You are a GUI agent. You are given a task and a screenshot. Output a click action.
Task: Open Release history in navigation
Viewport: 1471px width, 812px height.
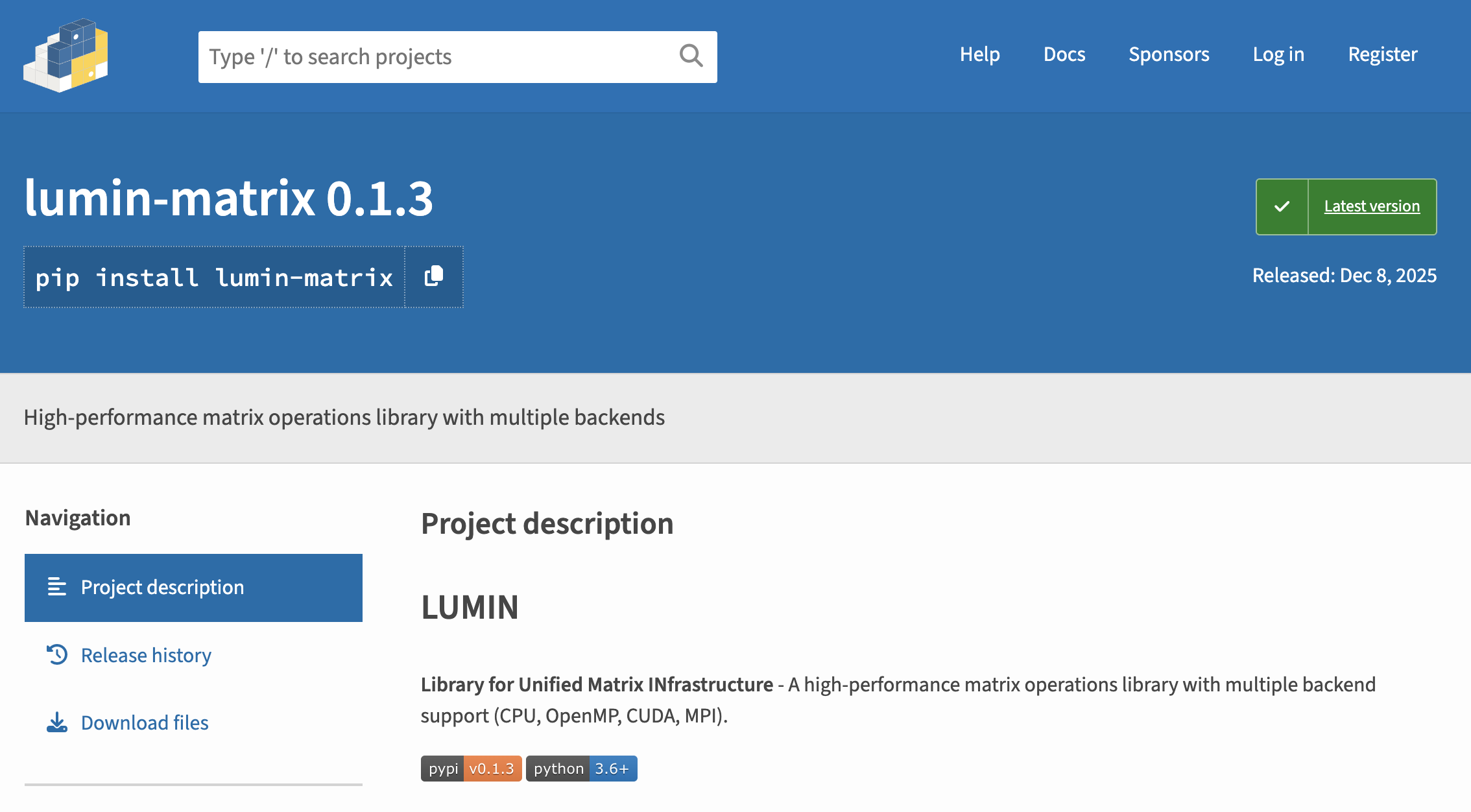click(x=146, y=655)
